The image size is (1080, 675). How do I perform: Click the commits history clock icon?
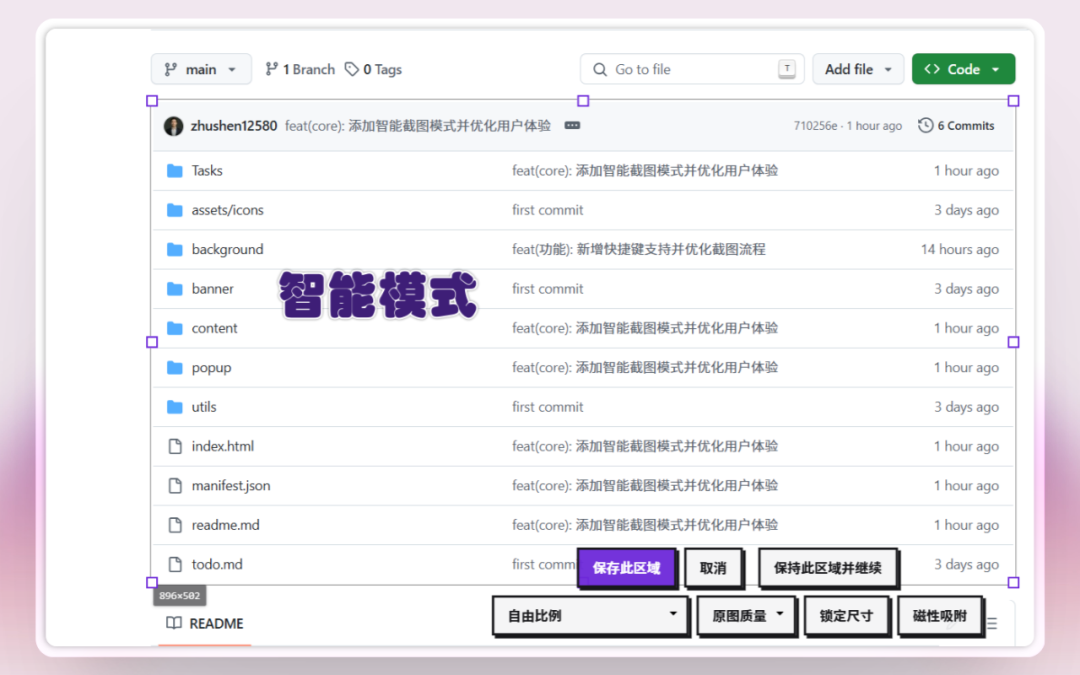[925, 125]
